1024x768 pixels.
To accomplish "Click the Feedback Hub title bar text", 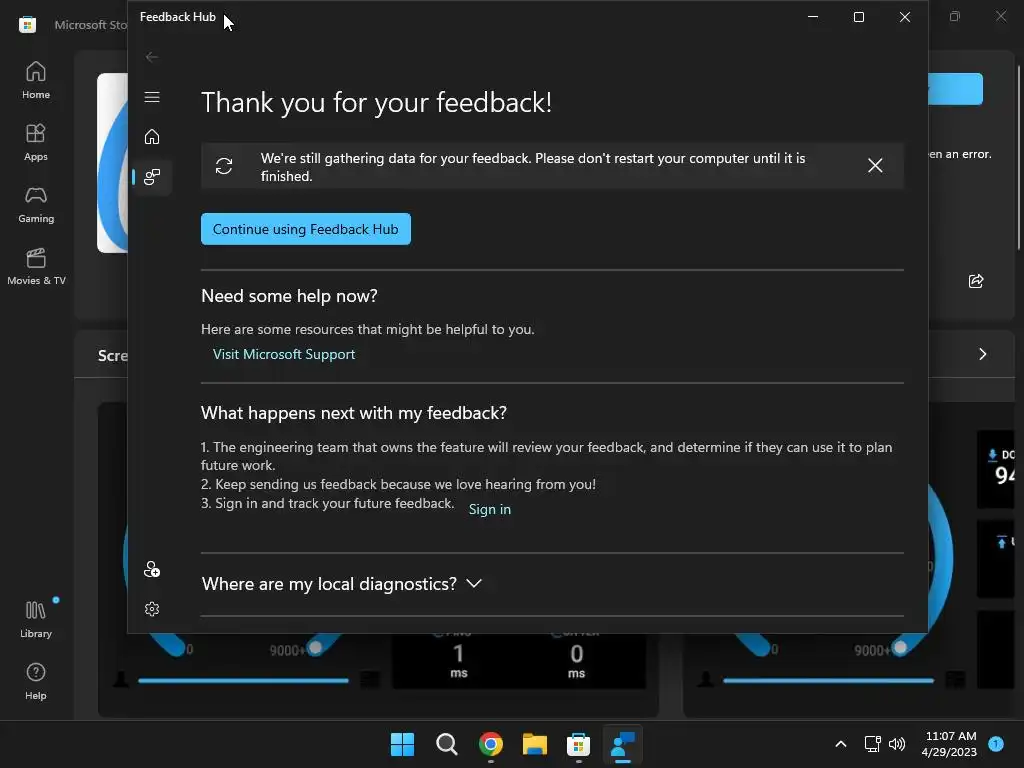I will coord(178,17).
